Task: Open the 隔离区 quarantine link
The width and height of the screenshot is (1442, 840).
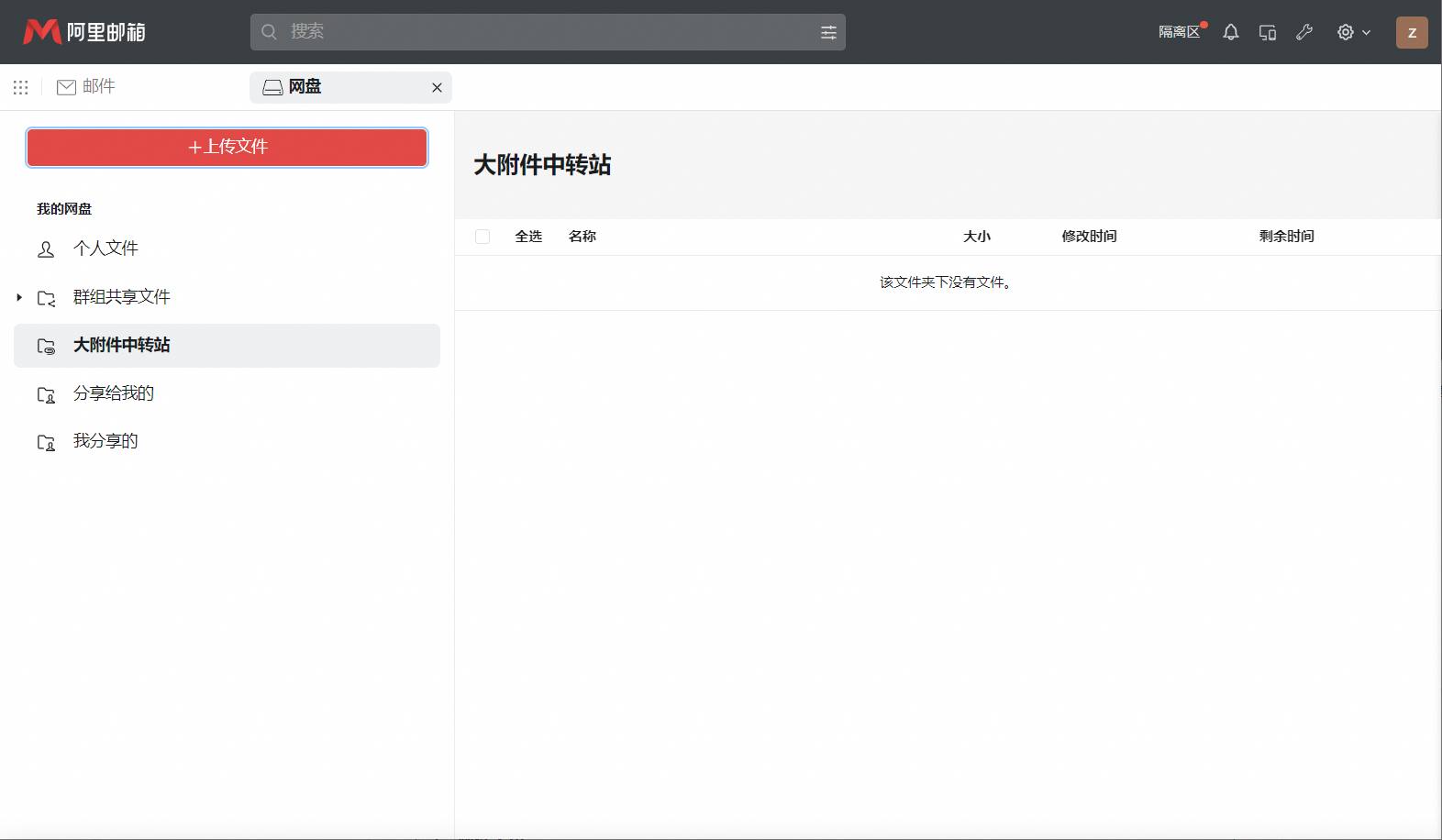Action: 1179,32
